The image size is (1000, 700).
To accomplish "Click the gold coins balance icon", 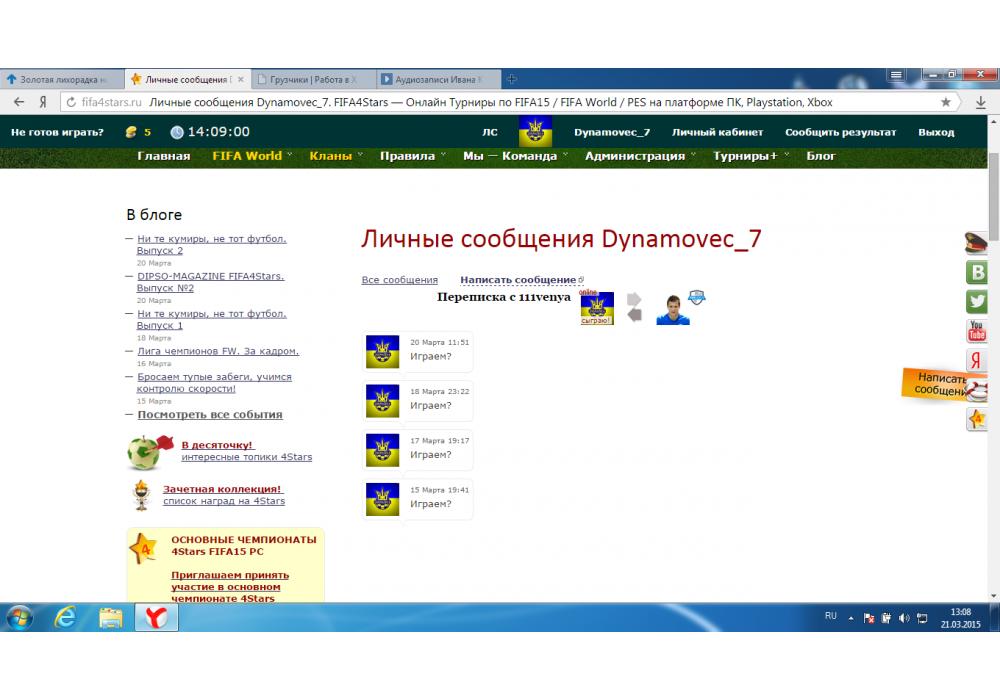I will coord(131,132).
